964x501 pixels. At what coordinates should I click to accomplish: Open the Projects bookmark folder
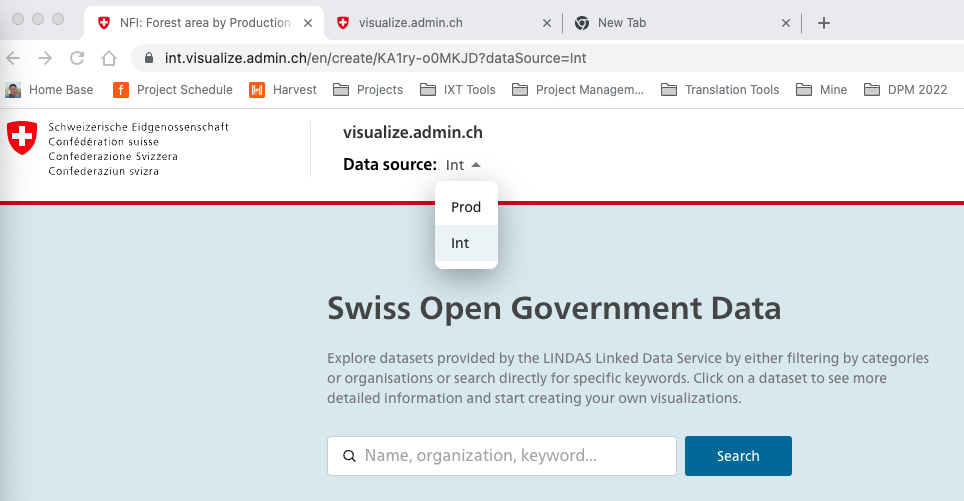tap(368, 90)
